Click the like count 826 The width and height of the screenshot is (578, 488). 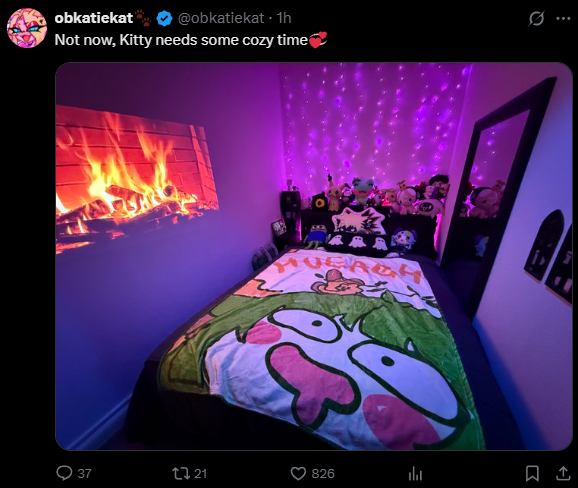point(323,473)
